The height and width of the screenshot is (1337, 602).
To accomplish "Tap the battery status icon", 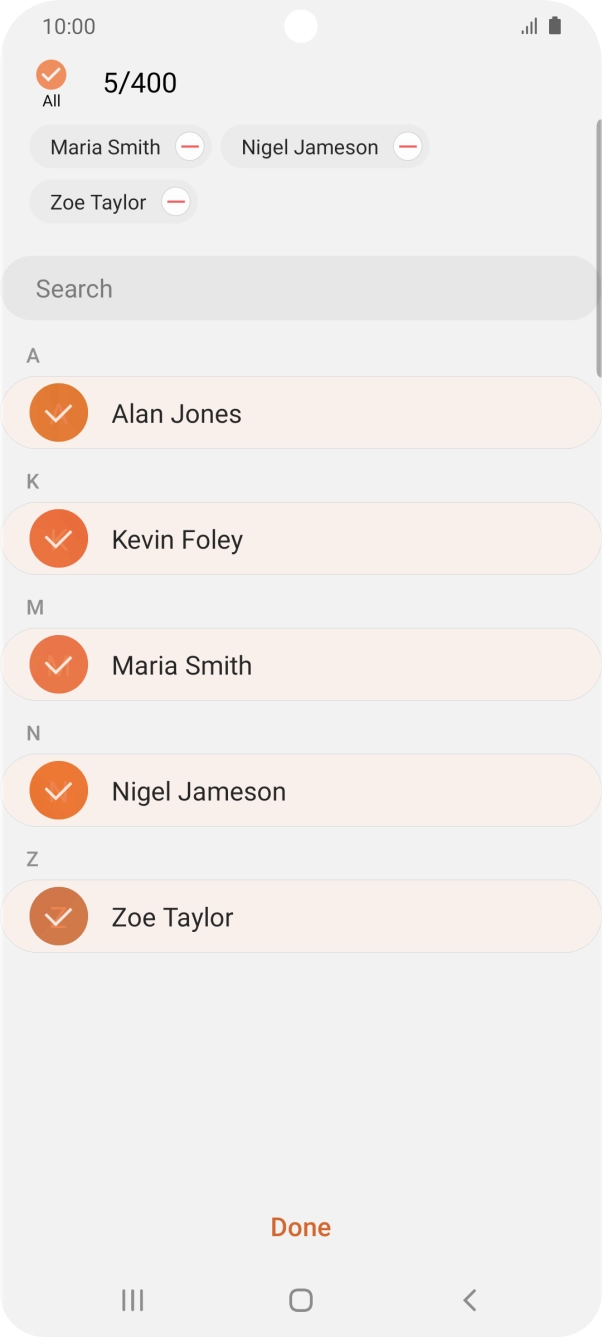I will pyautogui.click(x=555, y=27).
